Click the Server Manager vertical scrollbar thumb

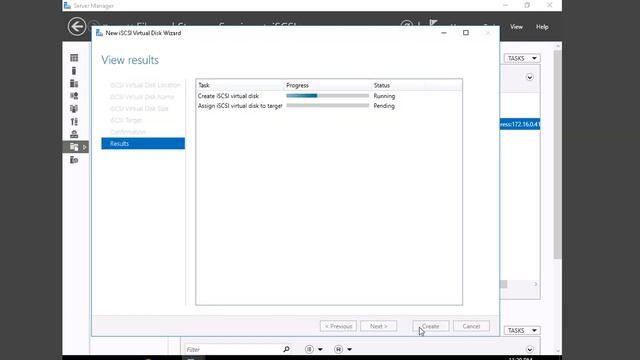point(558,154)
